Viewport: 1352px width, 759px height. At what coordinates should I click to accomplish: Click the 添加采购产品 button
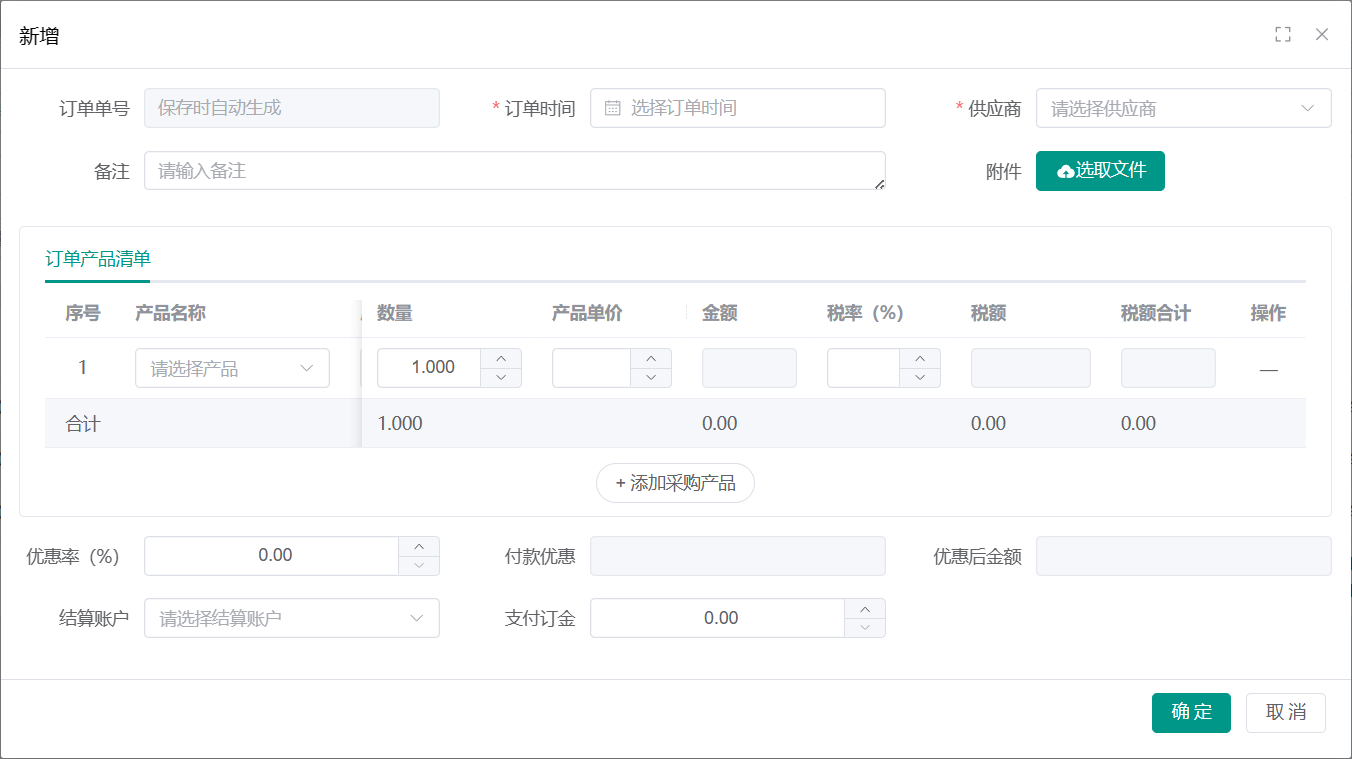[x=675, y=483]
